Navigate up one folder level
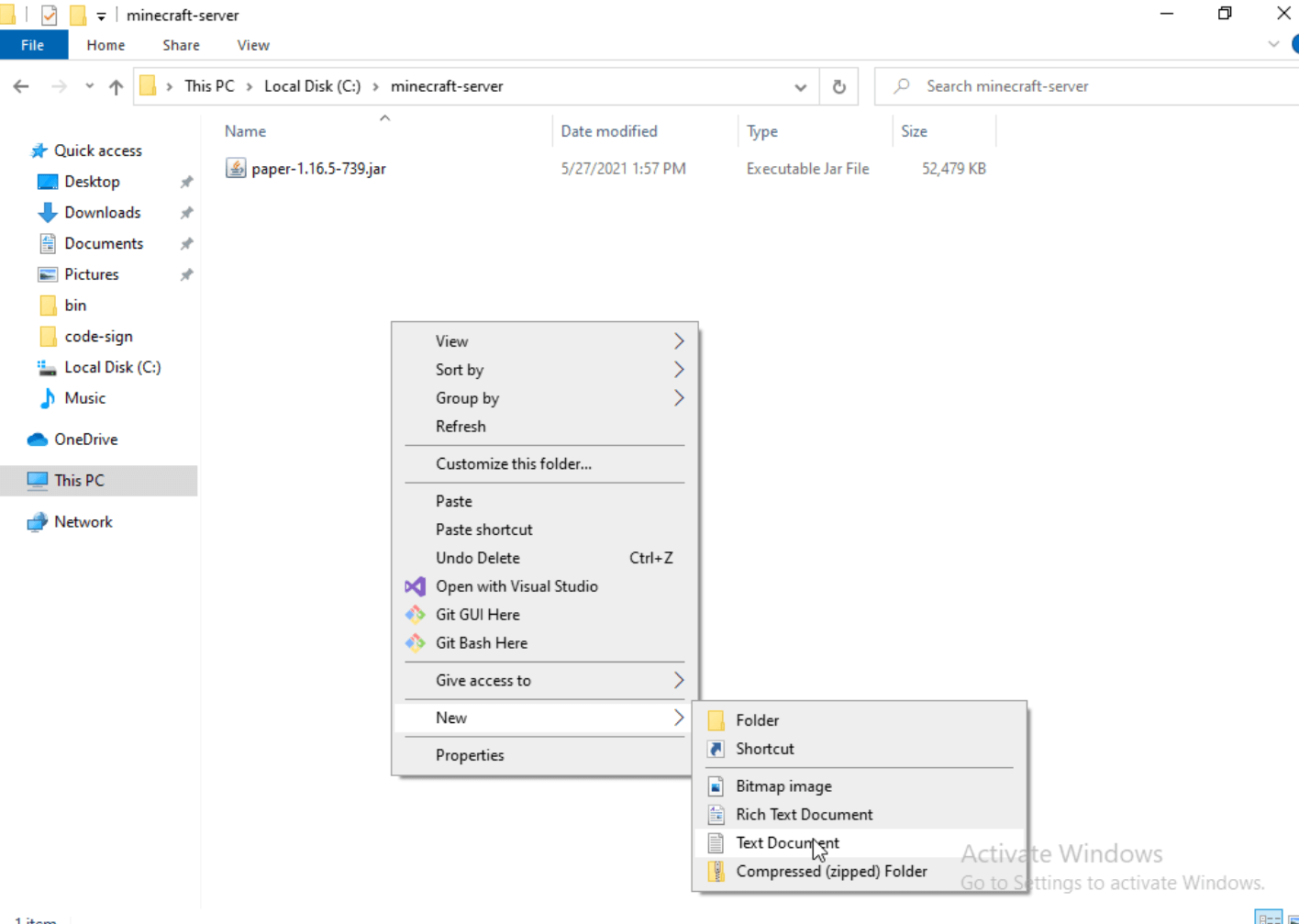 113,85
